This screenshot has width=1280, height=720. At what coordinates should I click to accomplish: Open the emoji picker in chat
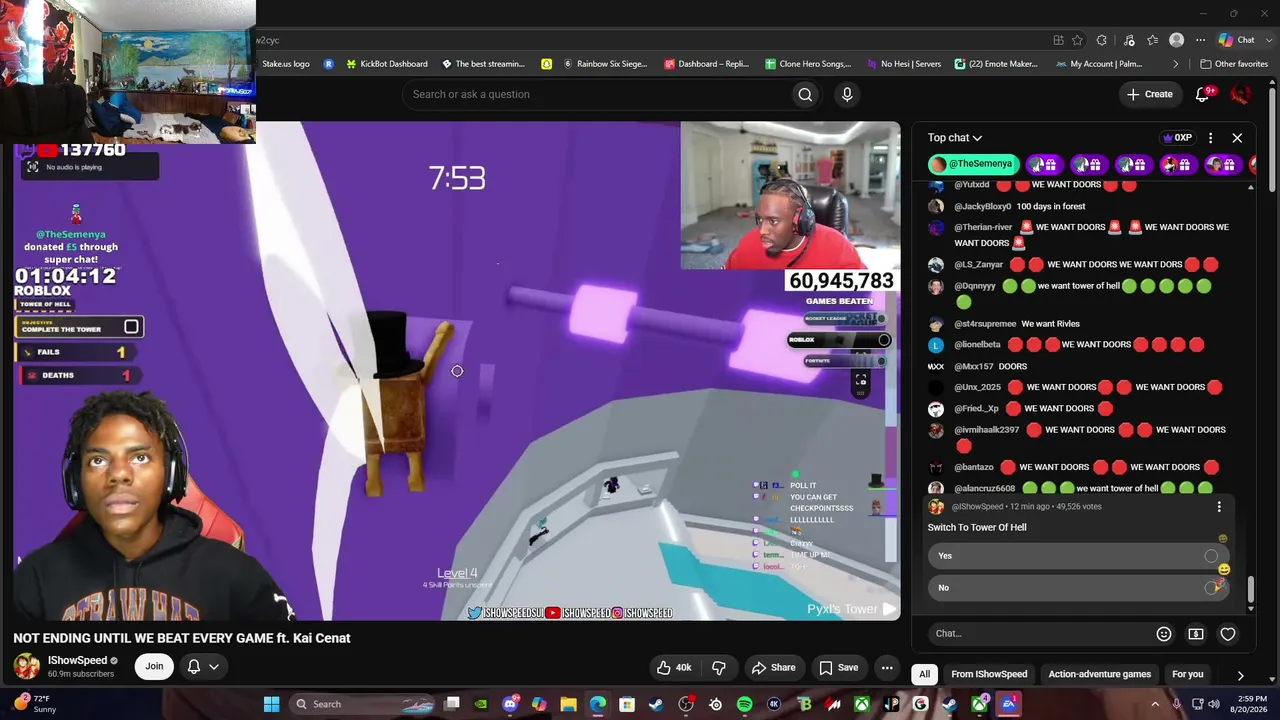pyautogui.click(x=1164, y=633)
